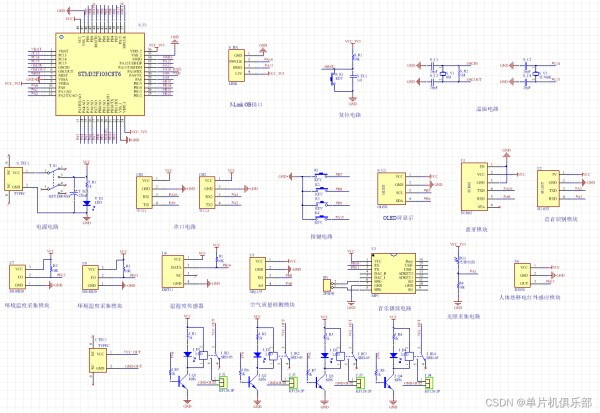Viewport: 600px width, 413px height.
Task: Click the CH2 serial header block
Action: [207, 193]
